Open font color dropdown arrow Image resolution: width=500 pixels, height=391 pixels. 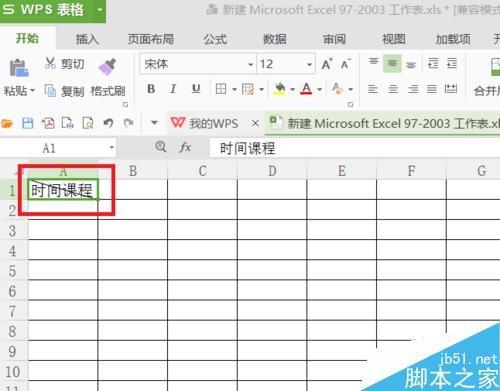[x=319, y=89]
